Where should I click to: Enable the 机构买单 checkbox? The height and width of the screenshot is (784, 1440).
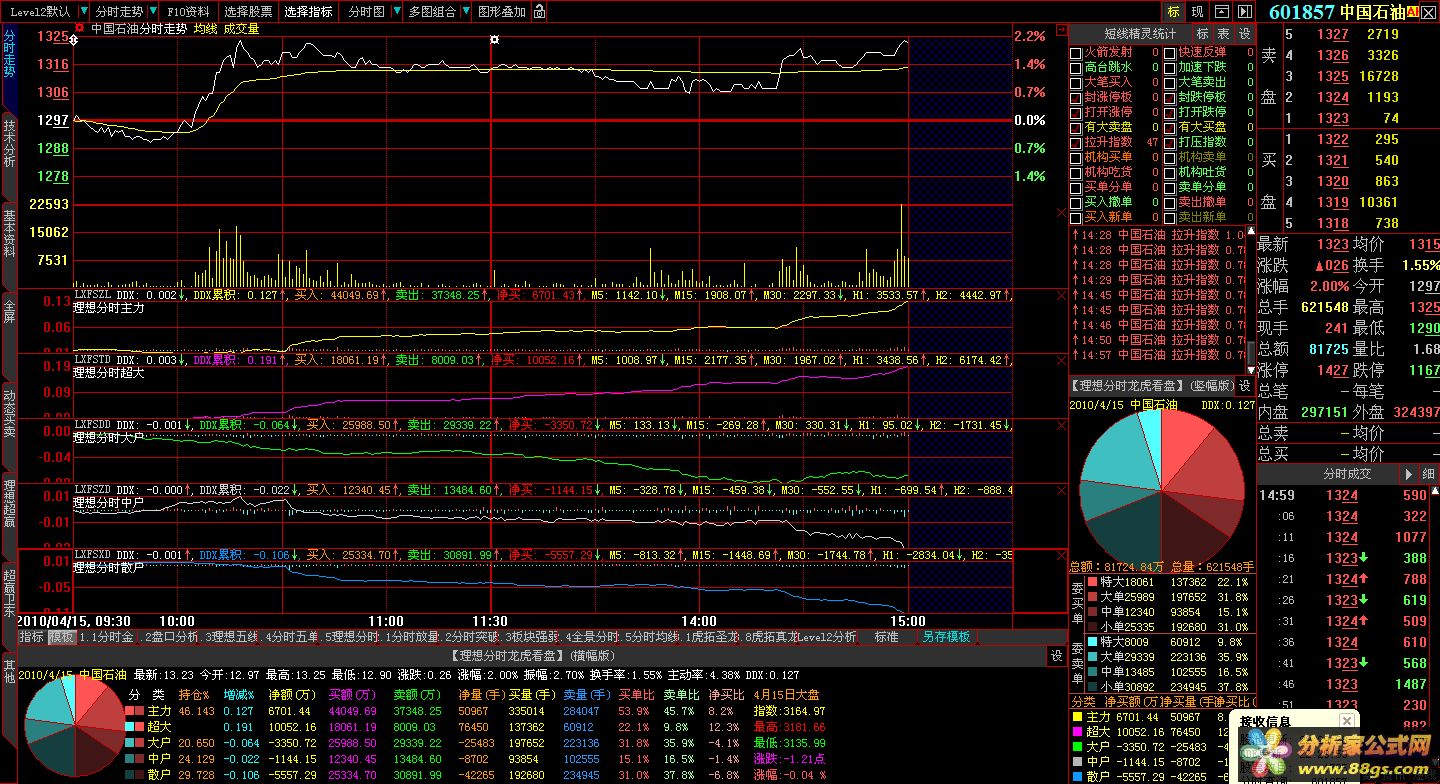coord(1076,157)
